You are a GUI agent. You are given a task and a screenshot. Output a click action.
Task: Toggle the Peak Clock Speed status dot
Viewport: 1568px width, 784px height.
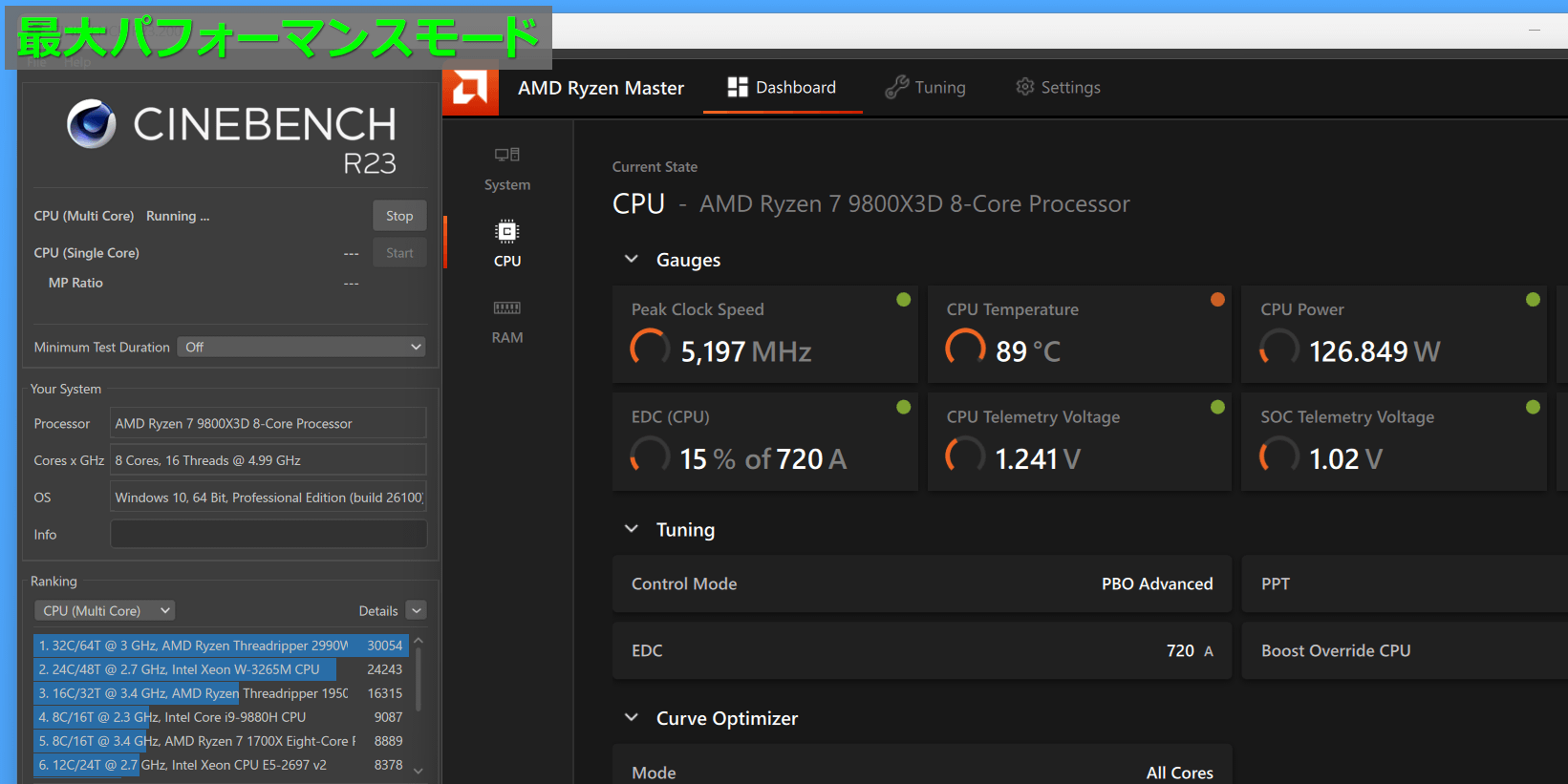point(903,300)
